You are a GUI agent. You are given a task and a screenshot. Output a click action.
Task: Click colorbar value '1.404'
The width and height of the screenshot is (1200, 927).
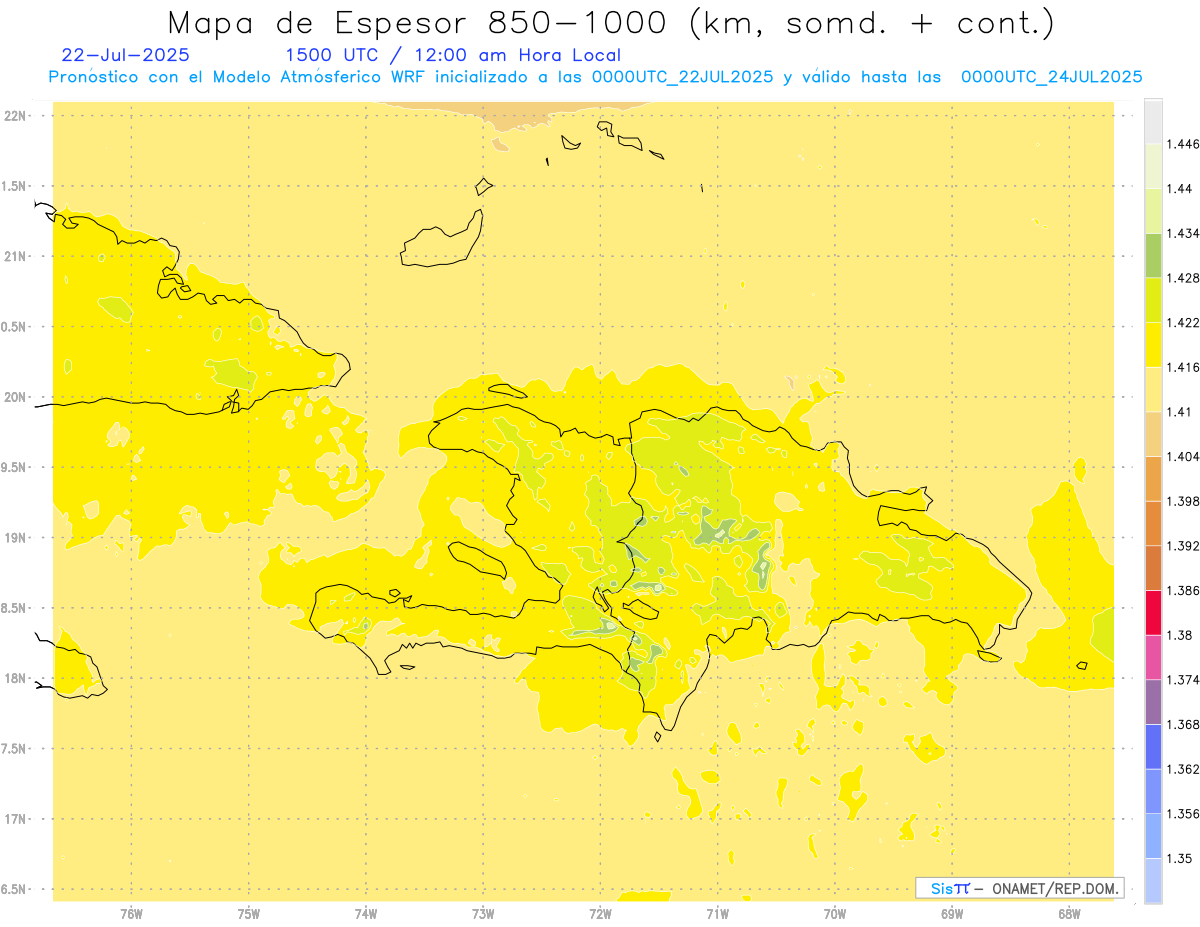(1183, 456)
